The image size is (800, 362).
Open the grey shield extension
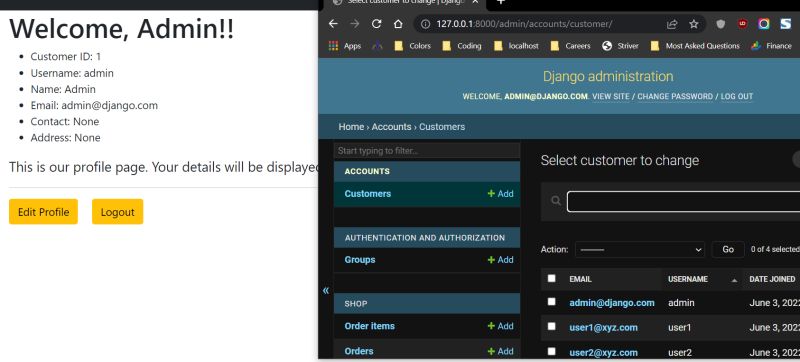[720, 24]
